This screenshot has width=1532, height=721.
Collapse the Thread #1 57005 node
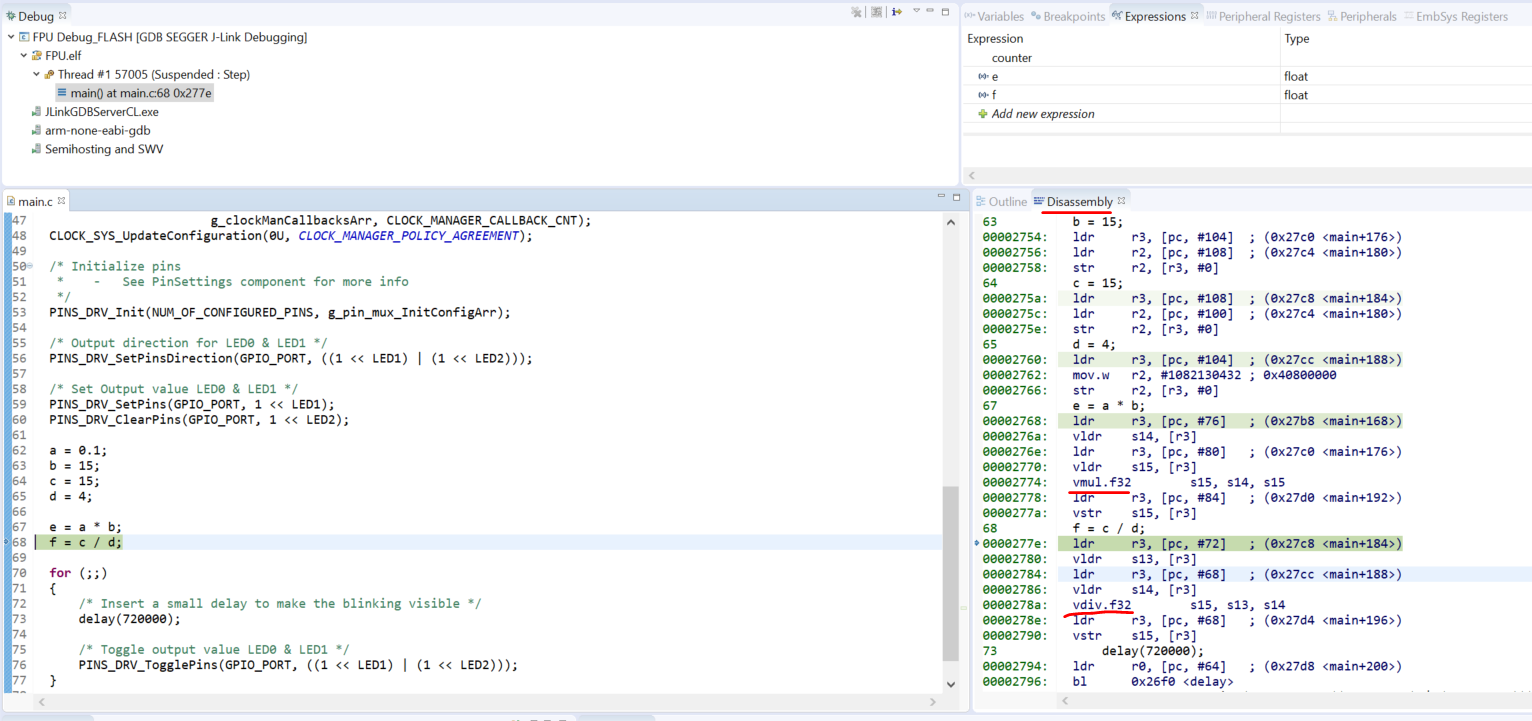(x=35, y=74)
